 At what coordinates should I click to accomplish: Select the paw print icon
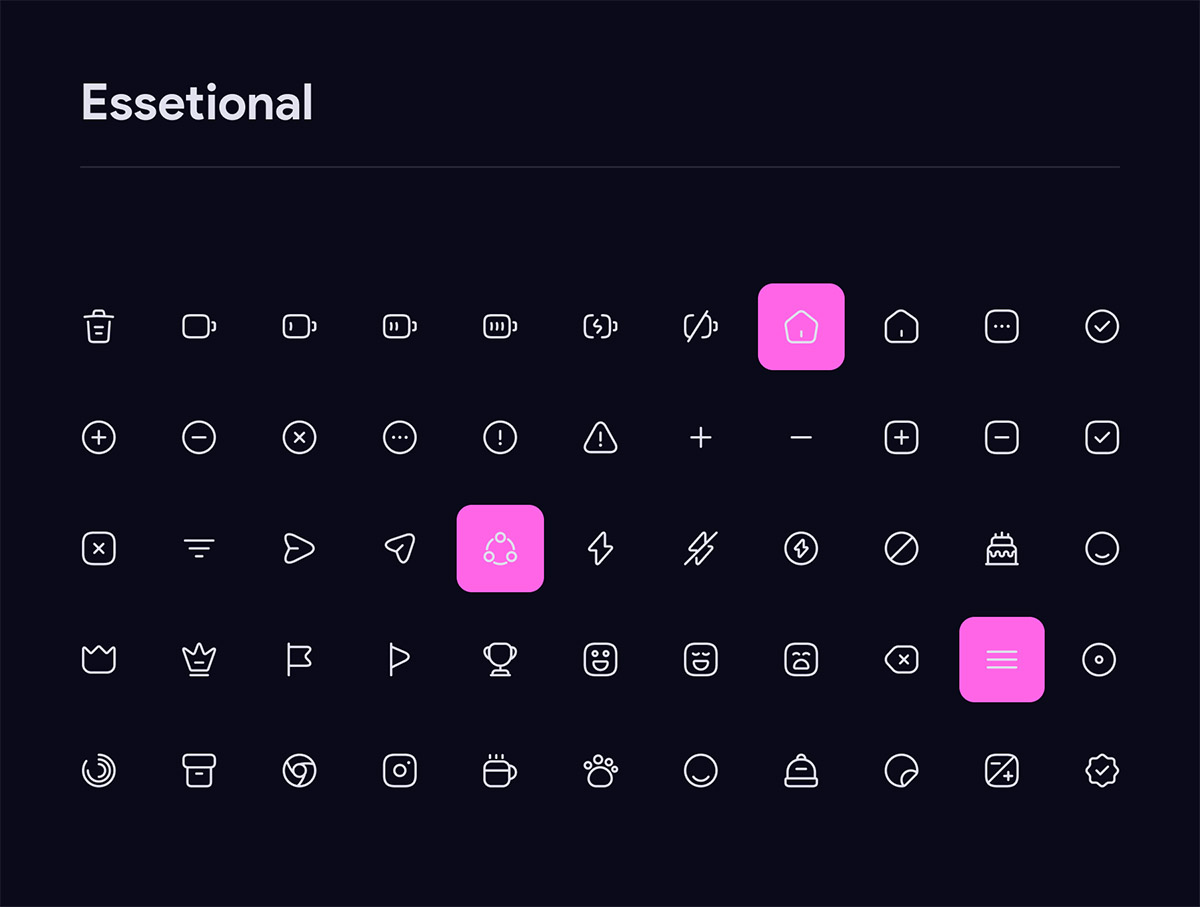point(600,770)
